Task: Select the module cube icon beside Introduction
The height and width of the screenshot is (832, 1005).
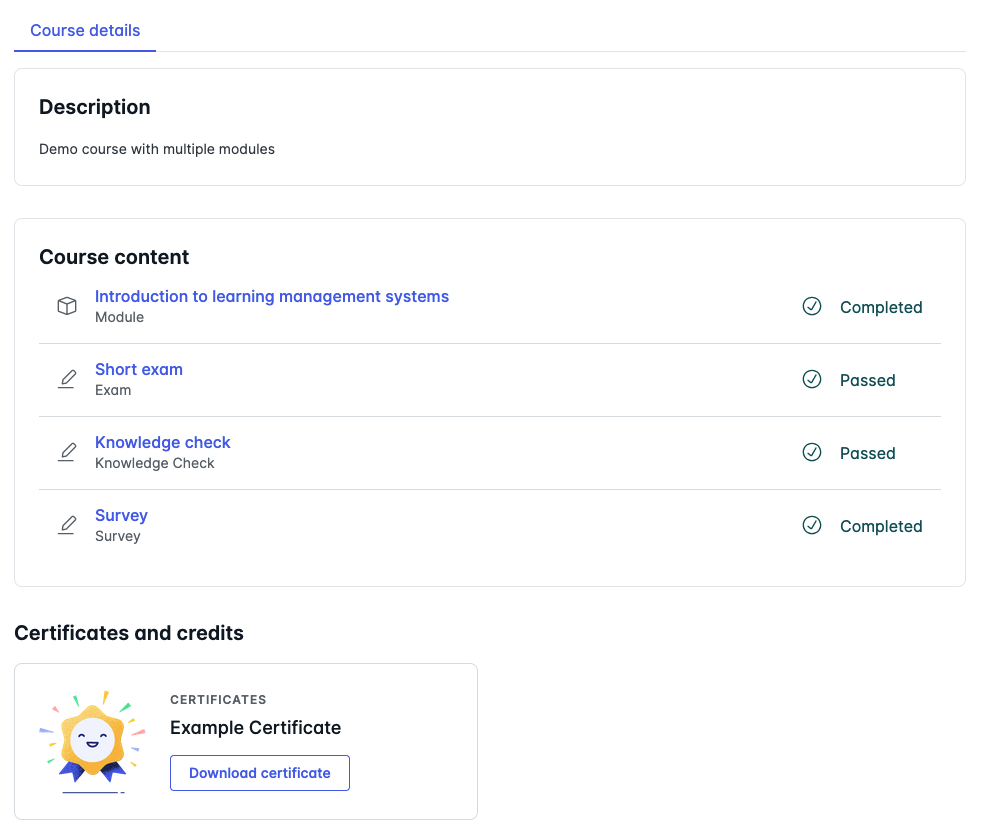Action: [66, 305]
